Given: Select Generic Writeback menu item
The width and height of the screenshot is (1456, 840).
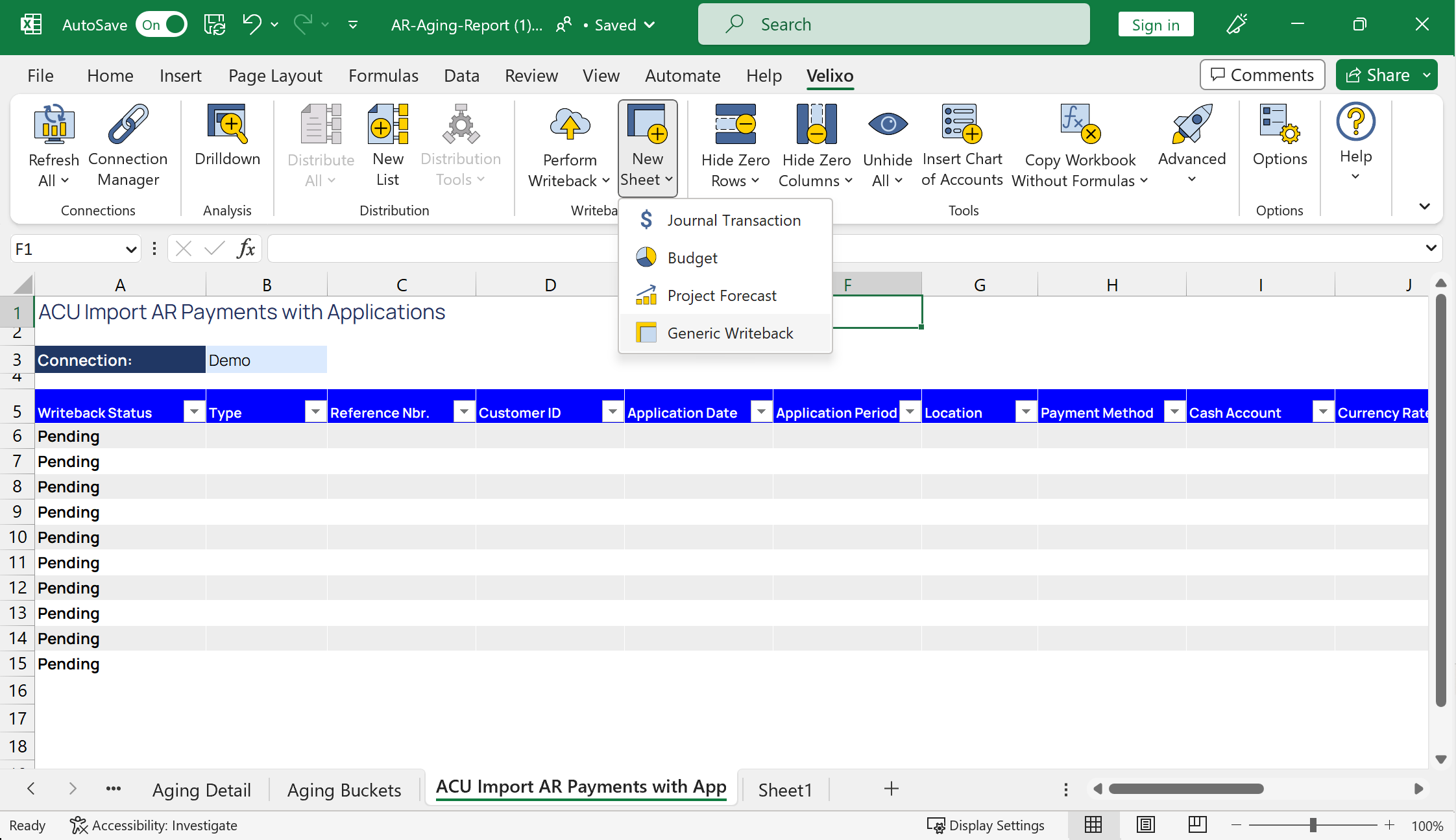Looking at the screenshot, I should (x=725, y=333).
